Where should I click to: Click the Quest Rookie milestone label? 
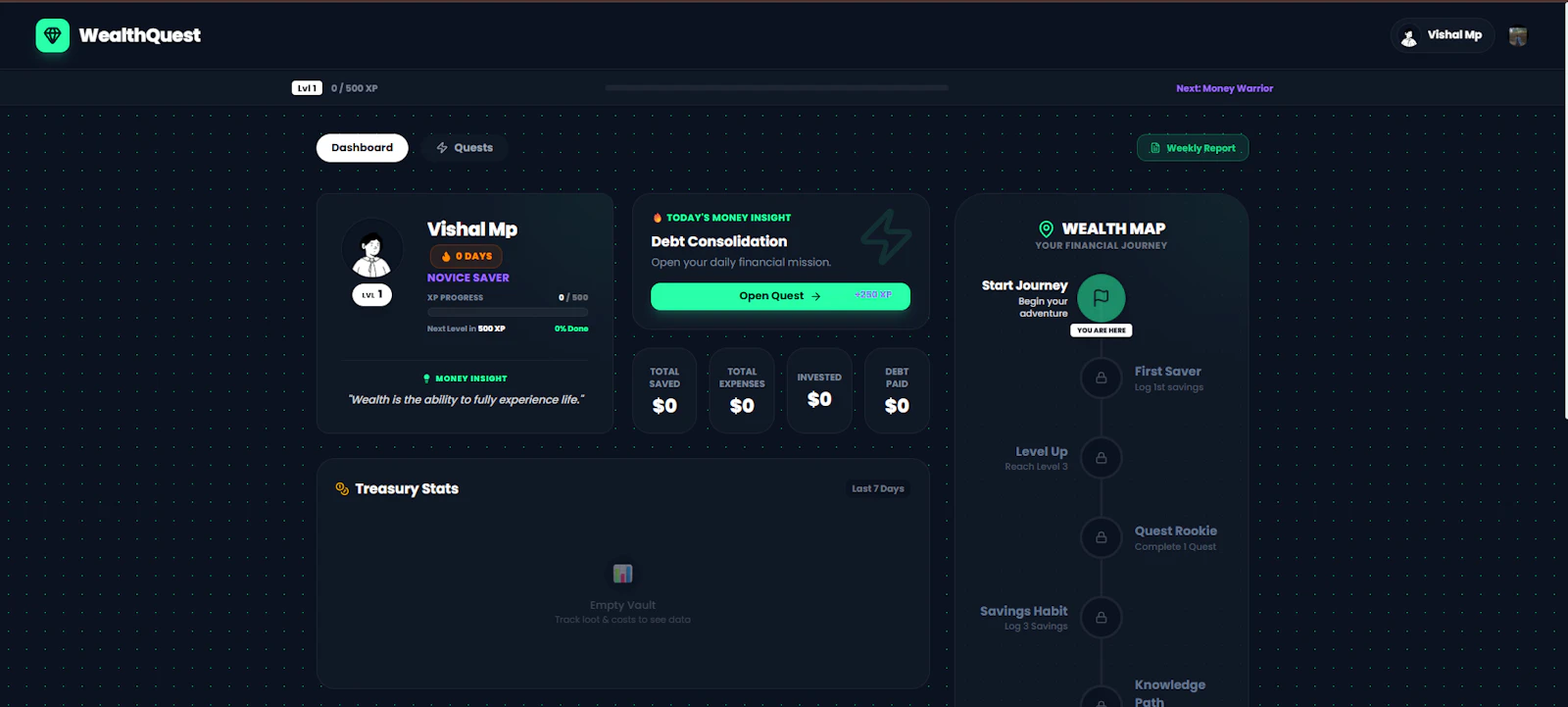[1176, 530]
